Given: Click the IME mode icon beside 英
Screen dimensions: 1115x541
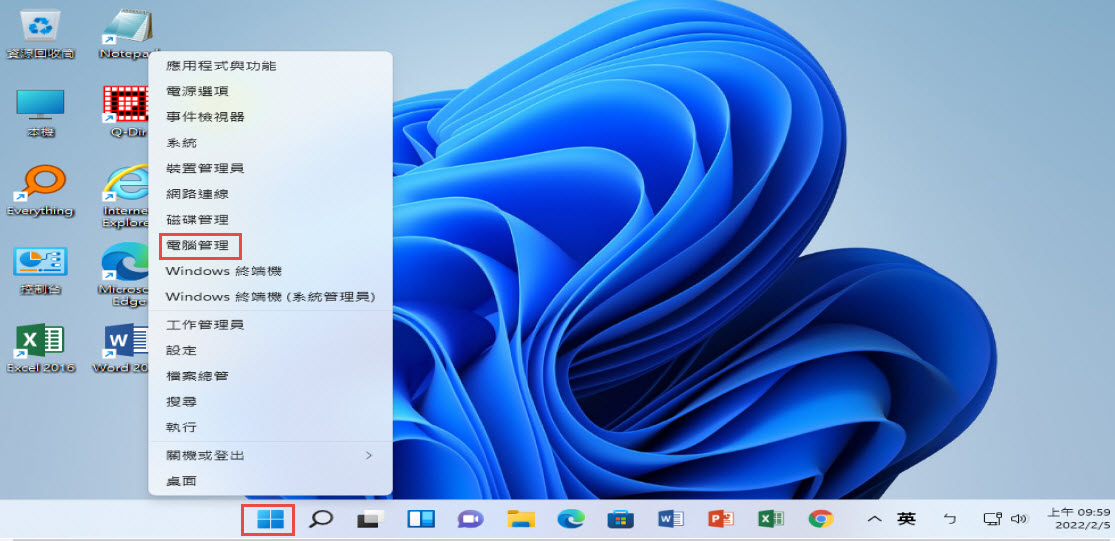Looking at the screenshot, I should pyautogui.click(x=949, y=519).
